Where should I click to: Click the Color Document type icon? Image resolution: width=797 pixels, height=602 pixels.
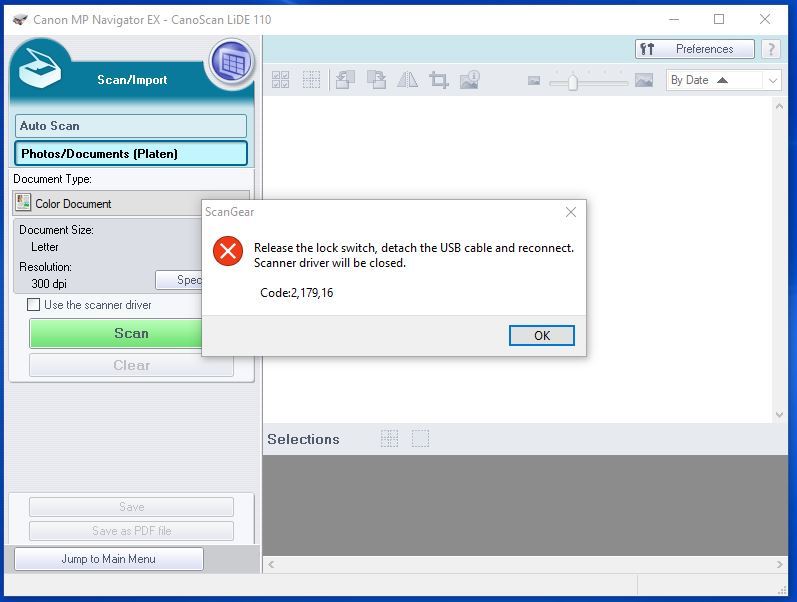coord(23,202)
